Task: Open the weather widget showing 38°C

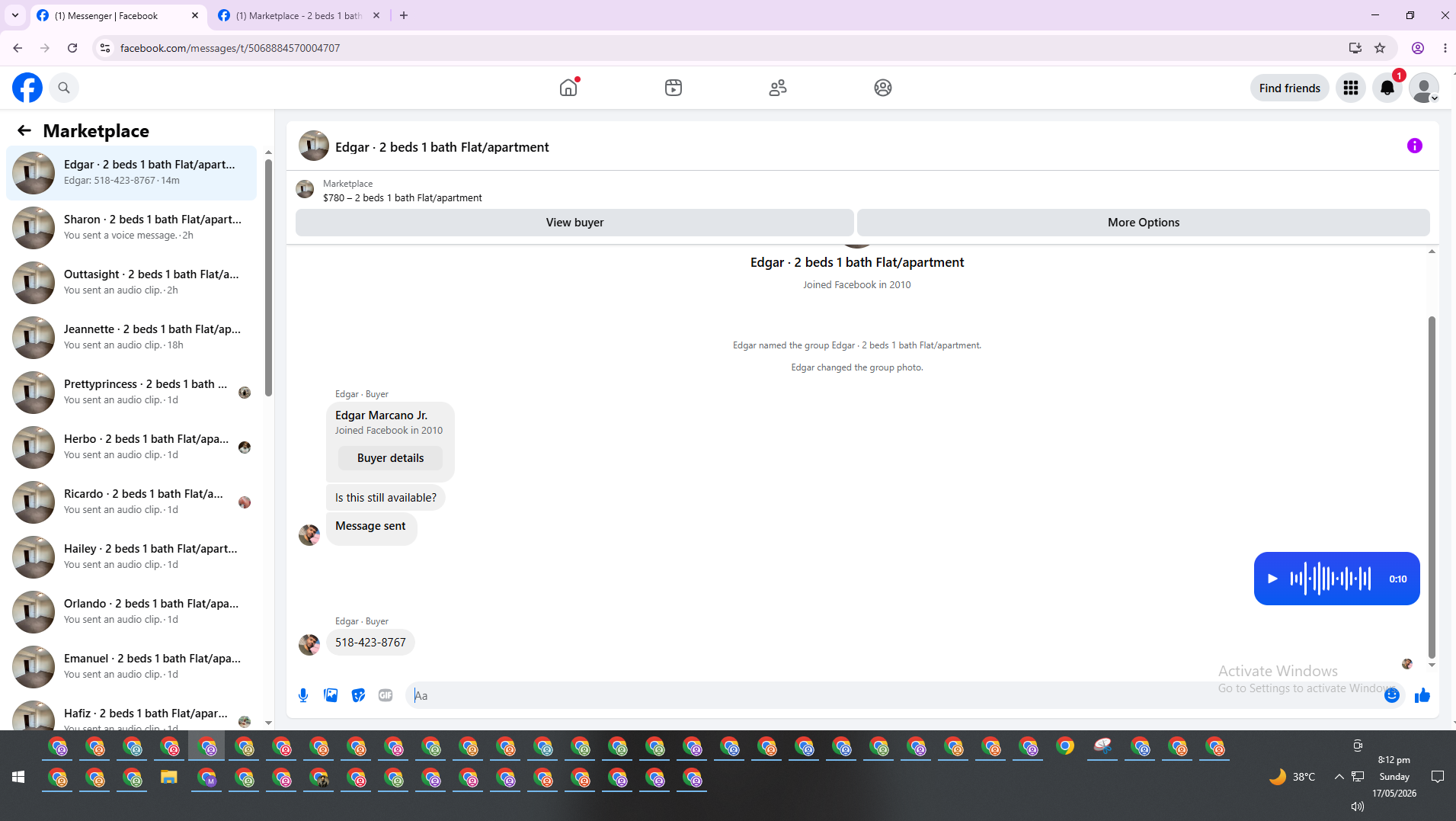Action: [1292, 777]
